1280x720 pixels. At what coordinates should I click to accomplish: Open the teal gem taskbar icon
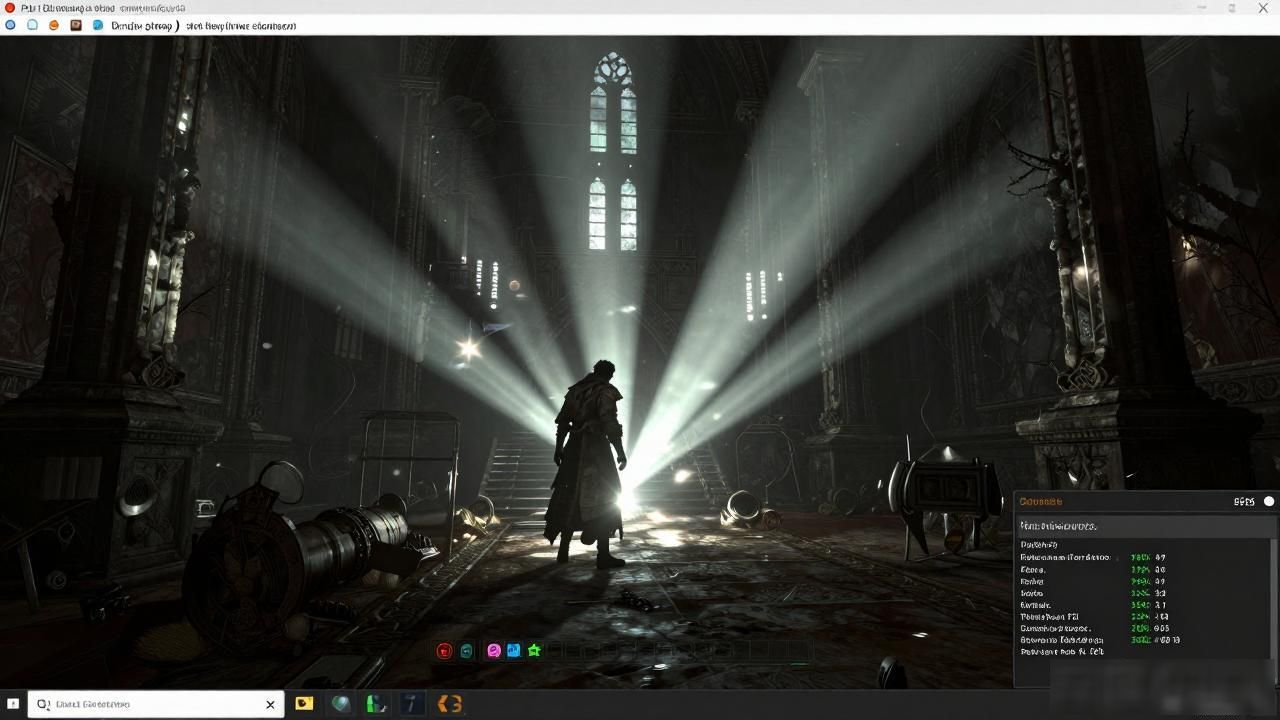click(342, 704)
